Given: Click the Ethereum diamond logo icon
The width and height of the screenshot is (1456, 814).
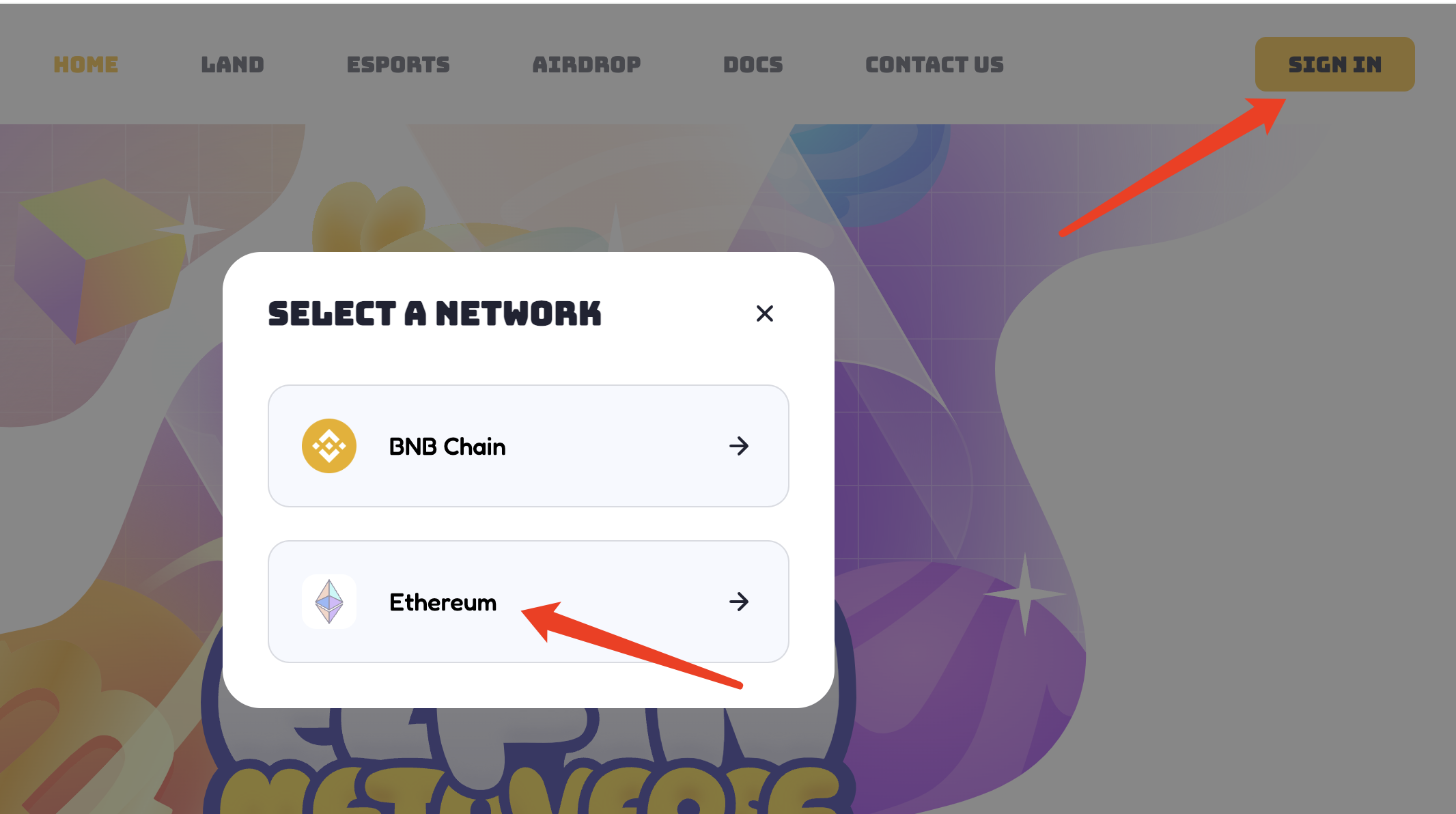Looking at the screenshot, I should [x=329, y=602].
